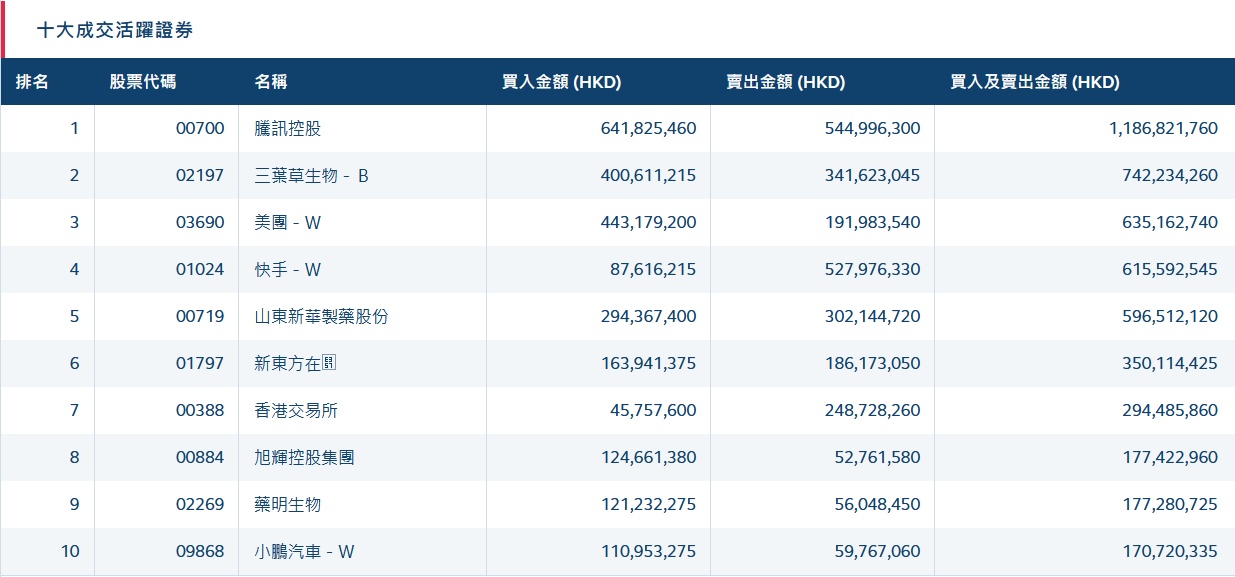Click the 名稱 column header
Screen dimensions: 1235x577
271,82
